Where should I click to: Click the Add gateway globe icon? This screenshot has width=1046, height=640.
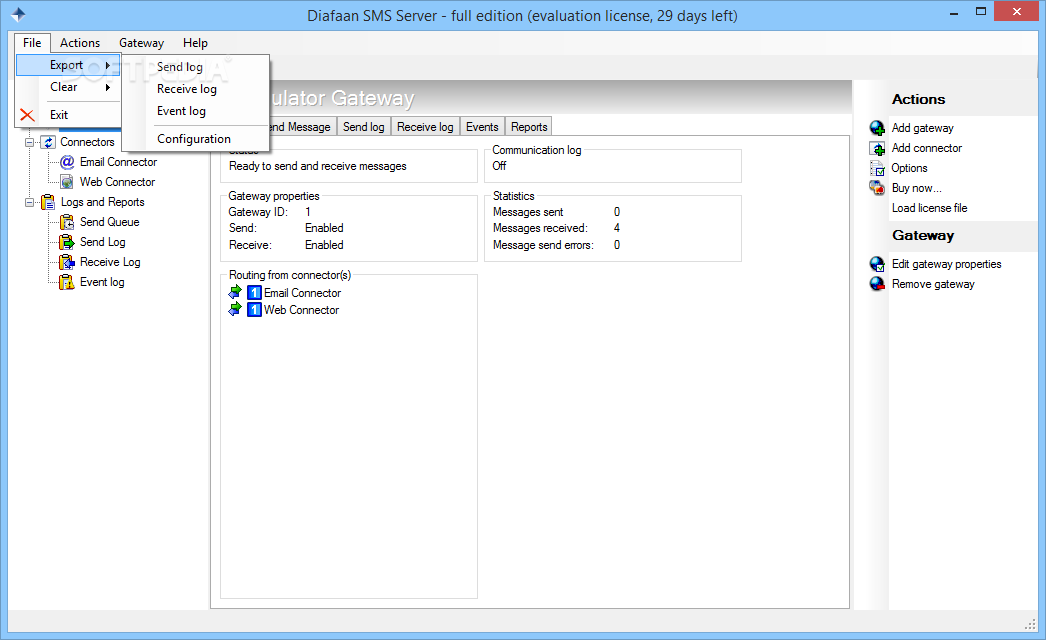[877, 128]
